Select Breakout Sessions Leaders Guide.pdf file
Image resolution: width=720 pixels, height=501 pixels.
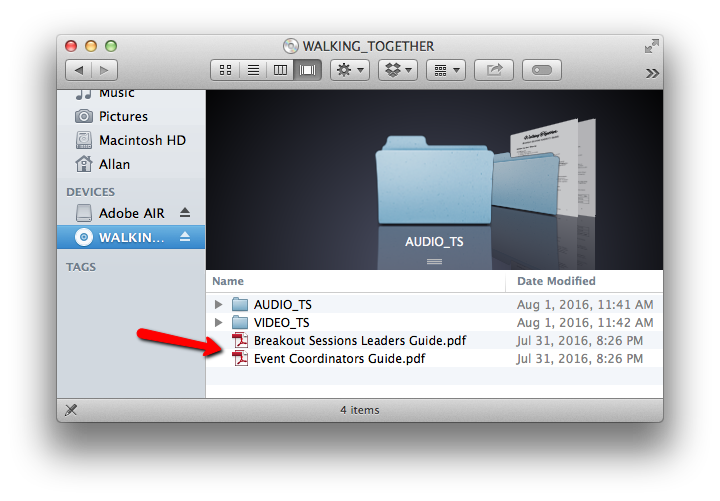click(x=359, y=340)
